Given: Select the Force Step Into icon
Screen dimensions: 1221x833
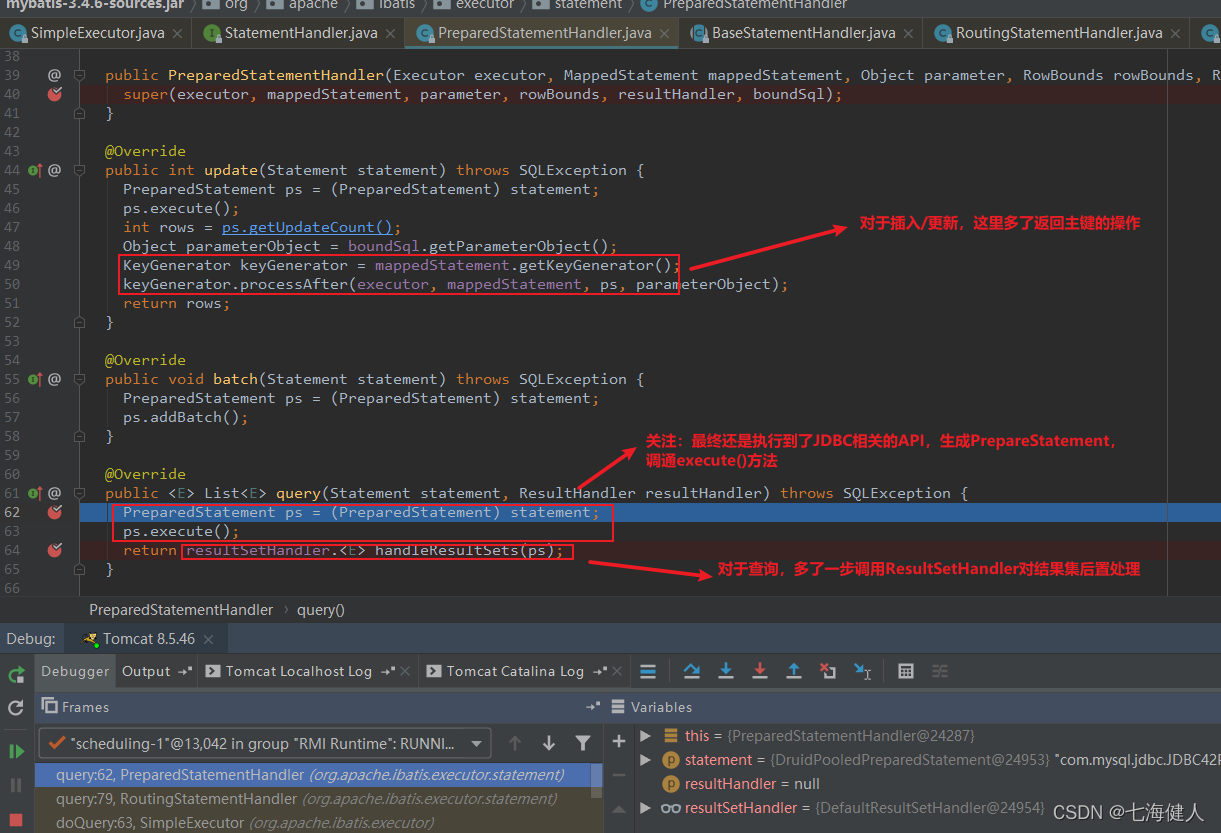Looking at the screenshot, I should pos(760,671).
